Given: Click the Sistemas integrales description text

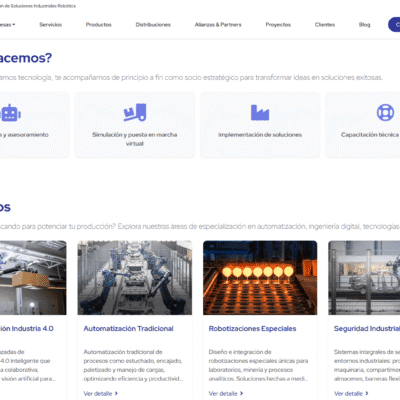Looking at the screenshot, I should (367, 365).
